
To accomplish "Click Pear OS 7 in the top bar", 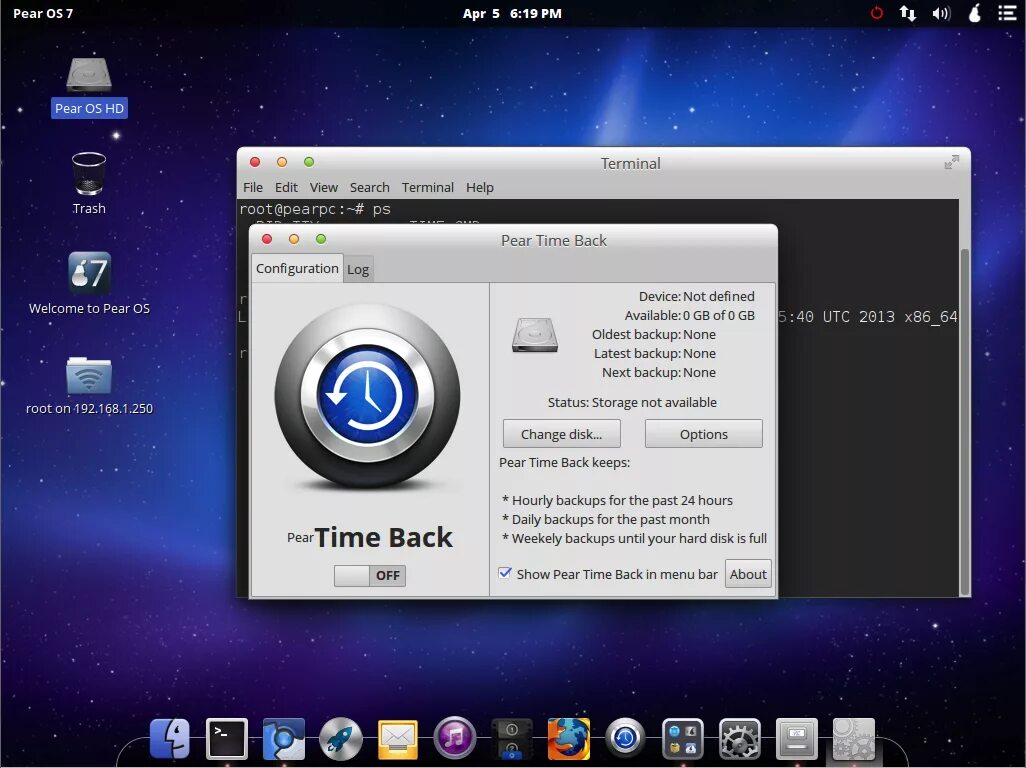I will [43, 13].
